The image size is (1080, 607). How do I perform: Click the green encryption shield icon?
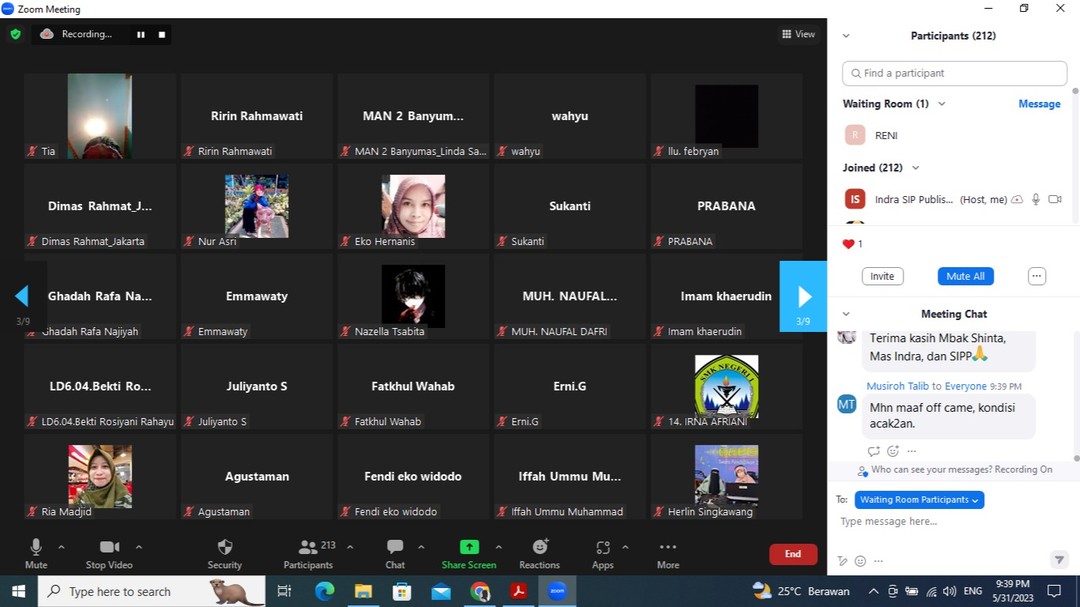click(15, 34)
